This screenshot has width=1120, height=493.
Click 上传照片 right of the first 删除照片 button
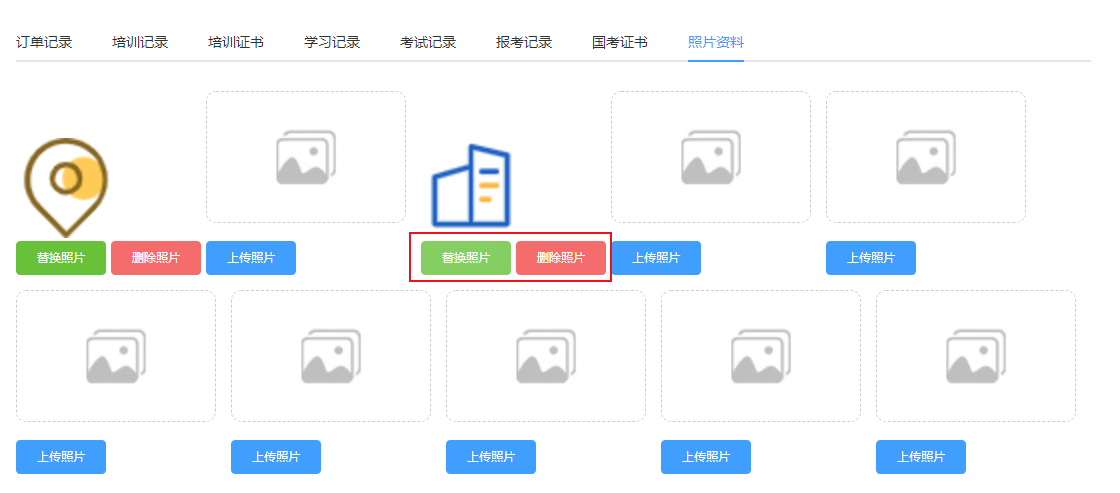pyautogui.click(x=251, y=258)
